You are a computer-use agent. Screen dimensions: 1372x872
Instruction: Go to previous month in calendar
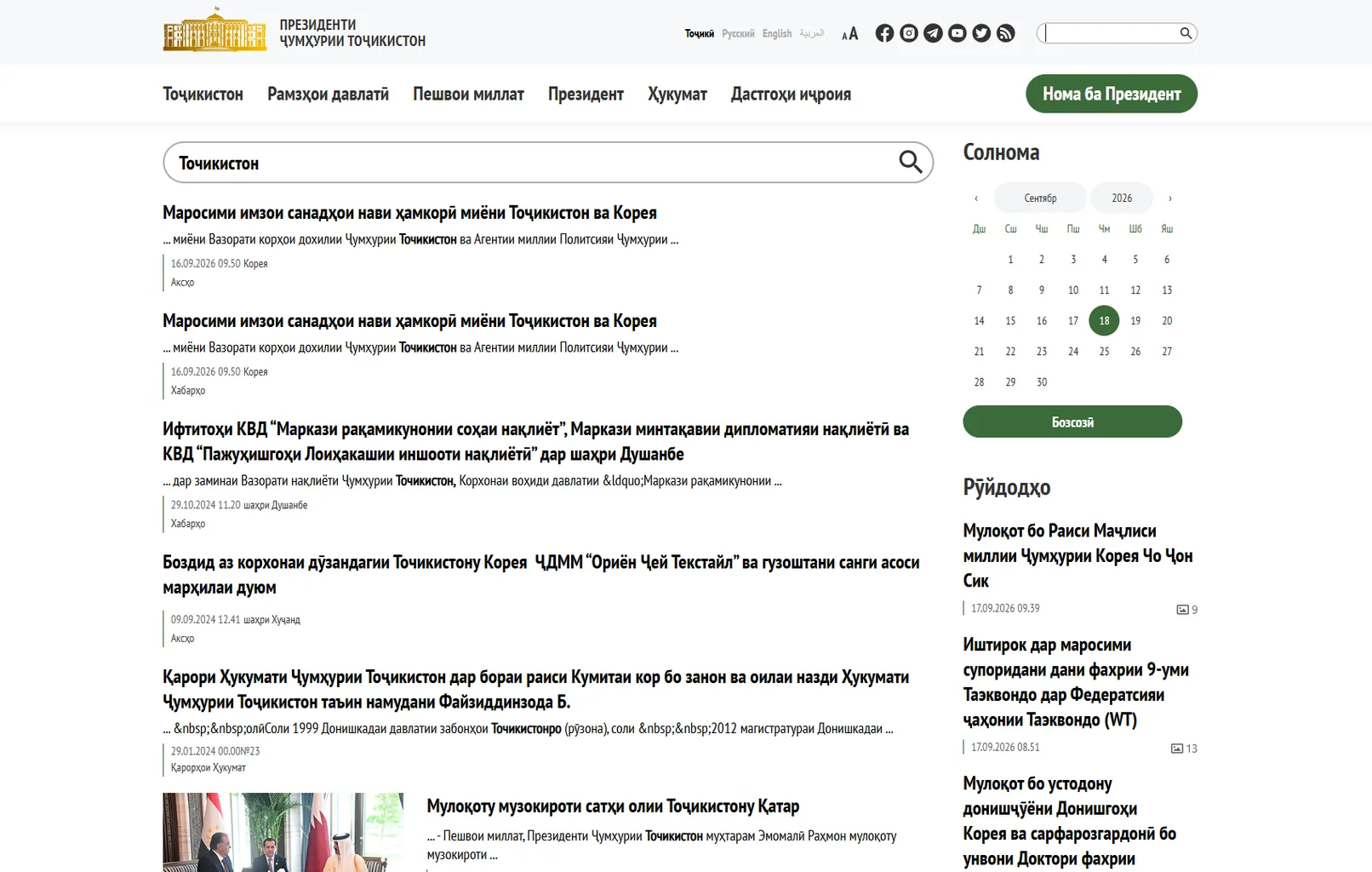point(976,198)
